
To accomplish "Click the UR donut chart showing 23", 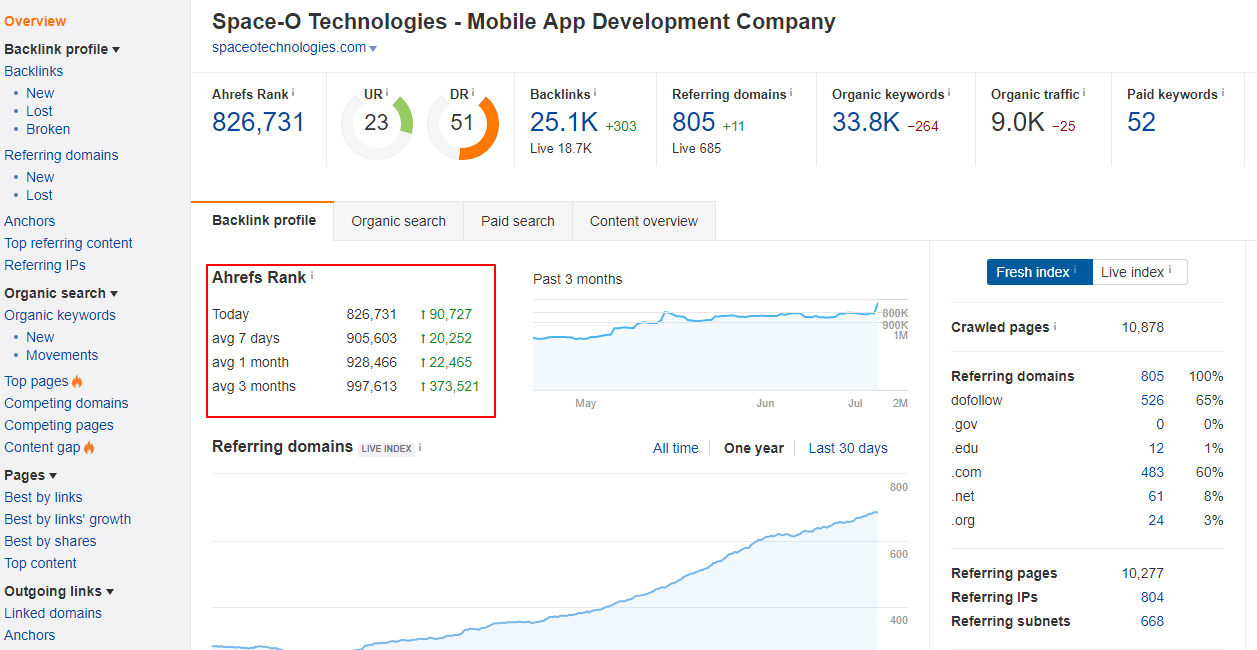I will (377, 124).
